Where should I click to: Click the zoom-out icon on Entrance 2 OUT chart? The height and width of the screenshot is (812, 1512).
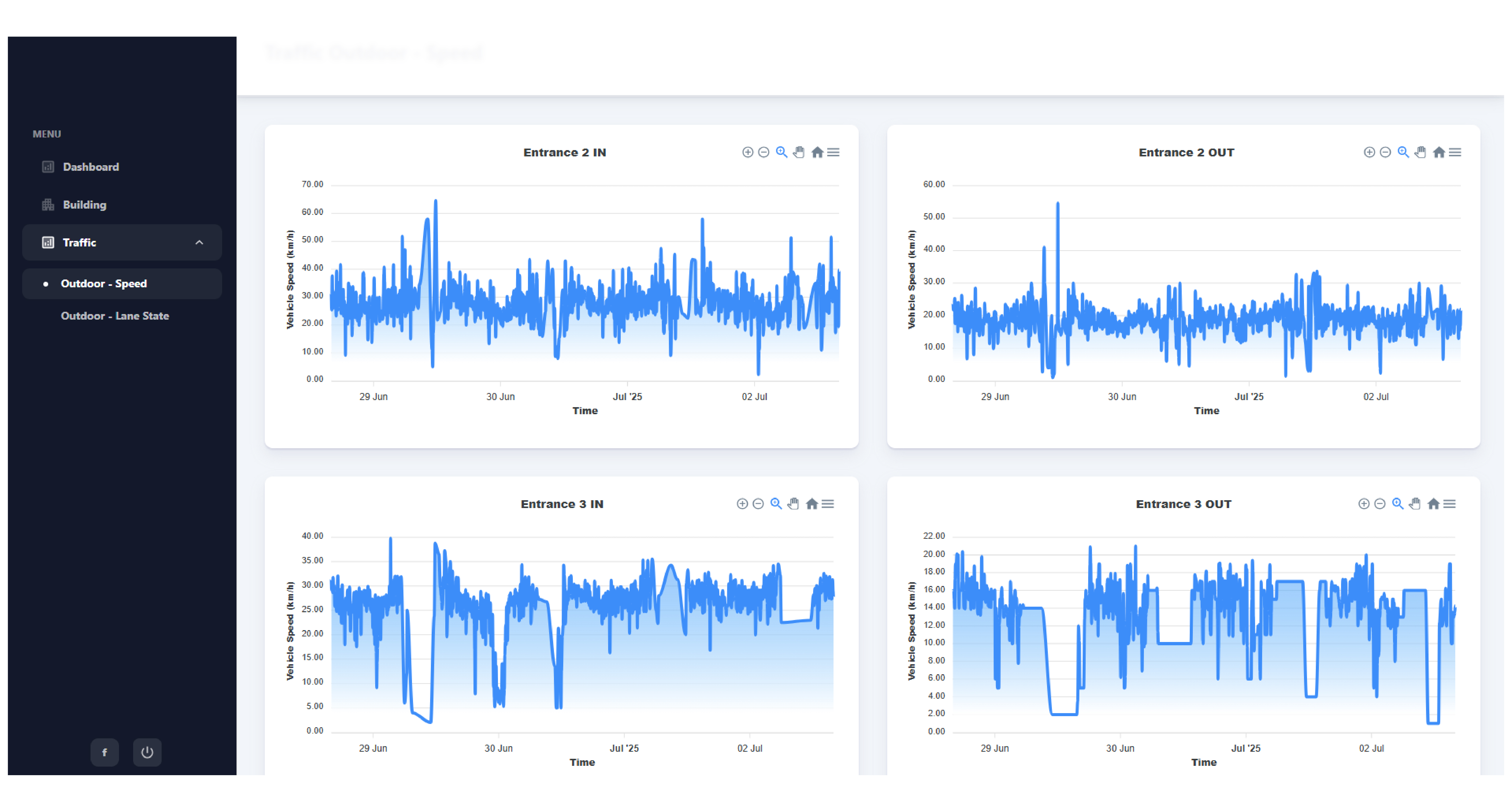click(1385, 152)
